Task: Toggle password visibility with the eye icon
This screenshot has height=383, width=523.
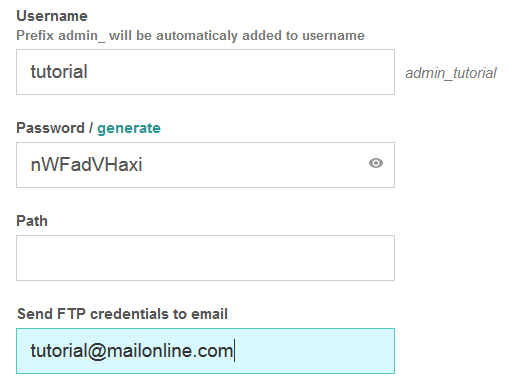Action: pos(376,163)
